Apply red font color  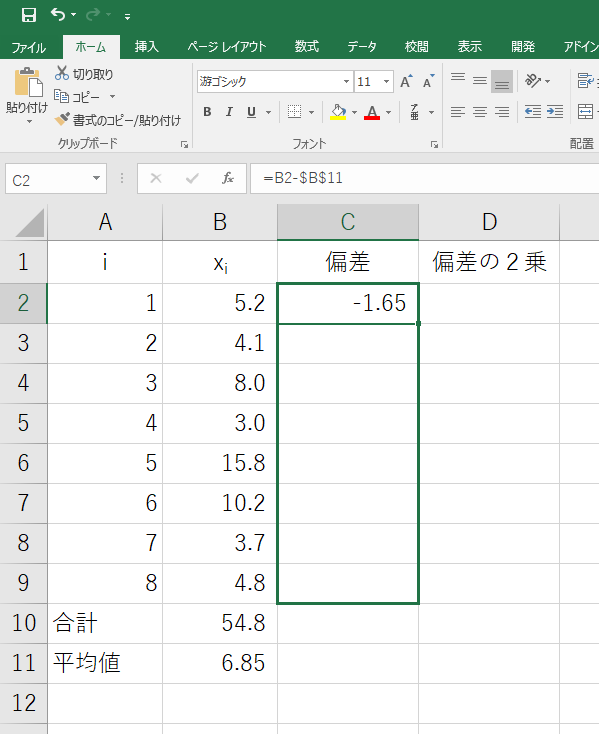pos(372,112)
